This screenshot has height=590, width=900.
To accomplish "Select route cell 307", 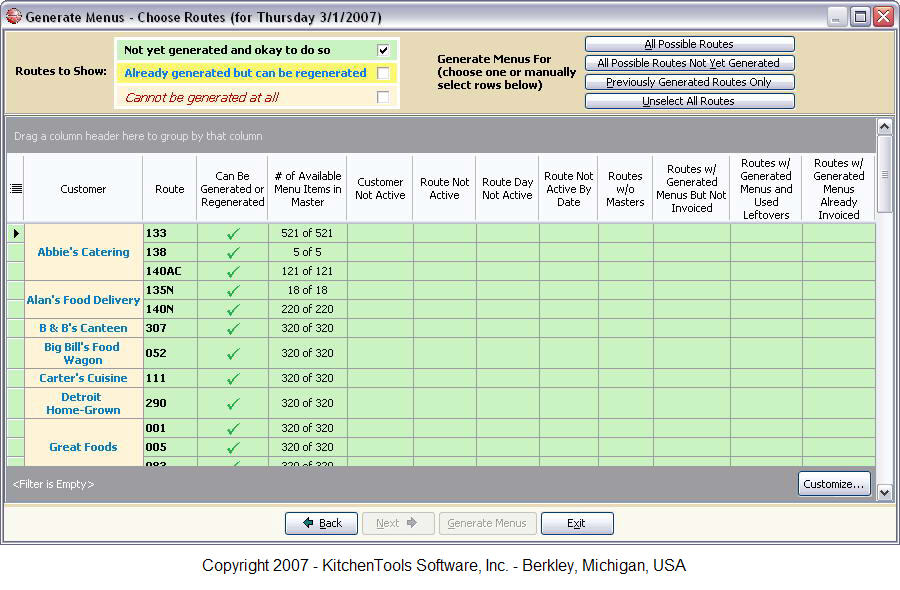I will (x=170, y=328).
